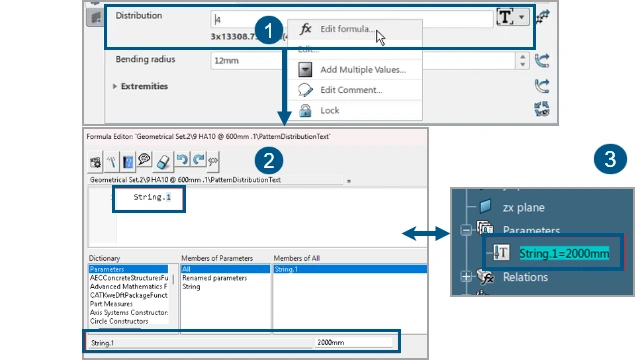
Task: Collapse the Parameters node in the tree
Action: (466, 230)
